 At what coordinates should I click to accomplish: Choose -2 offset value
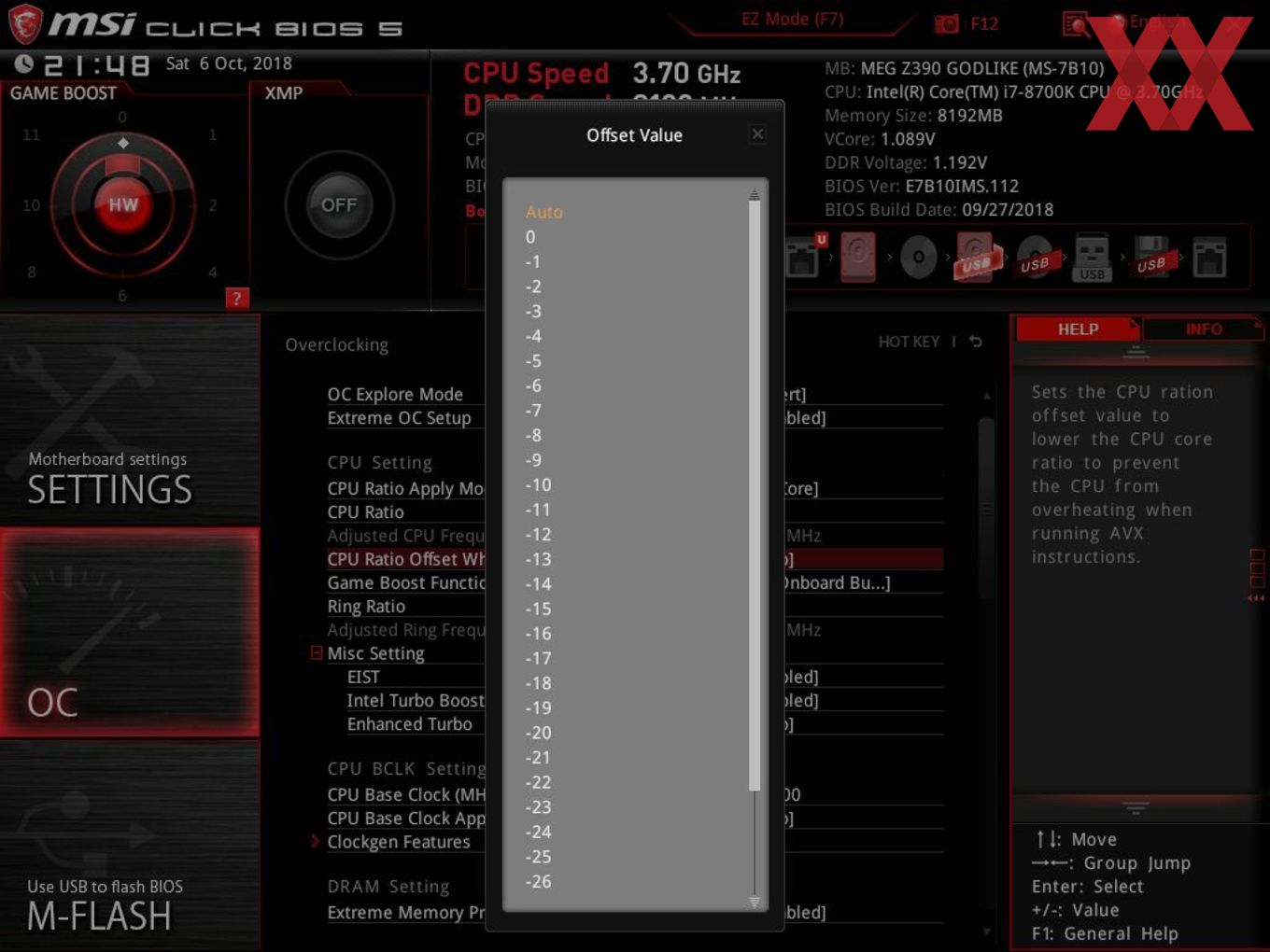533,287
